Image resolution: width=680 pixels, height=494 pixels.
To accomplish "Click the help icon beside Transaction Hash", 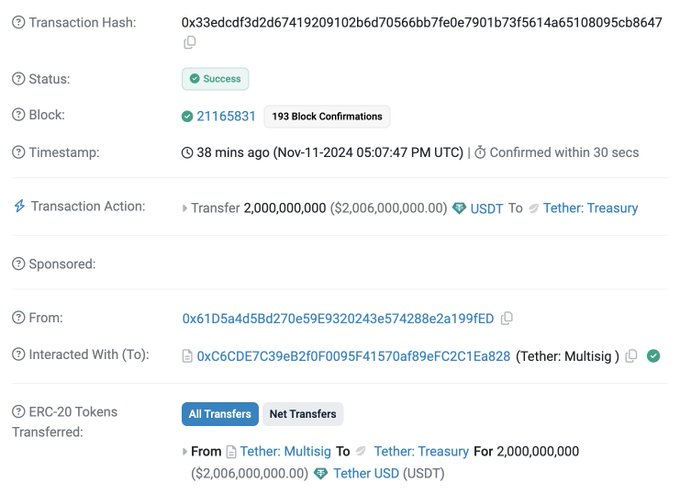I will click(x=19, y=22).
